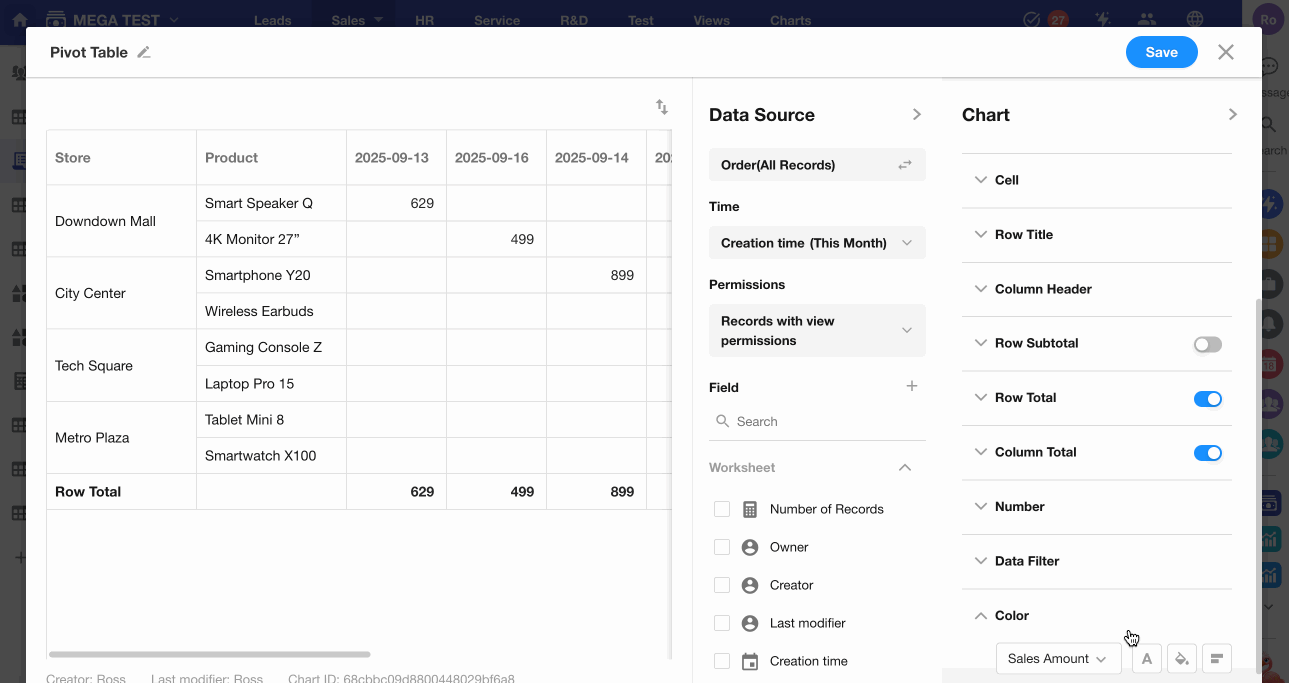Click the Save button

point(1161,53)
